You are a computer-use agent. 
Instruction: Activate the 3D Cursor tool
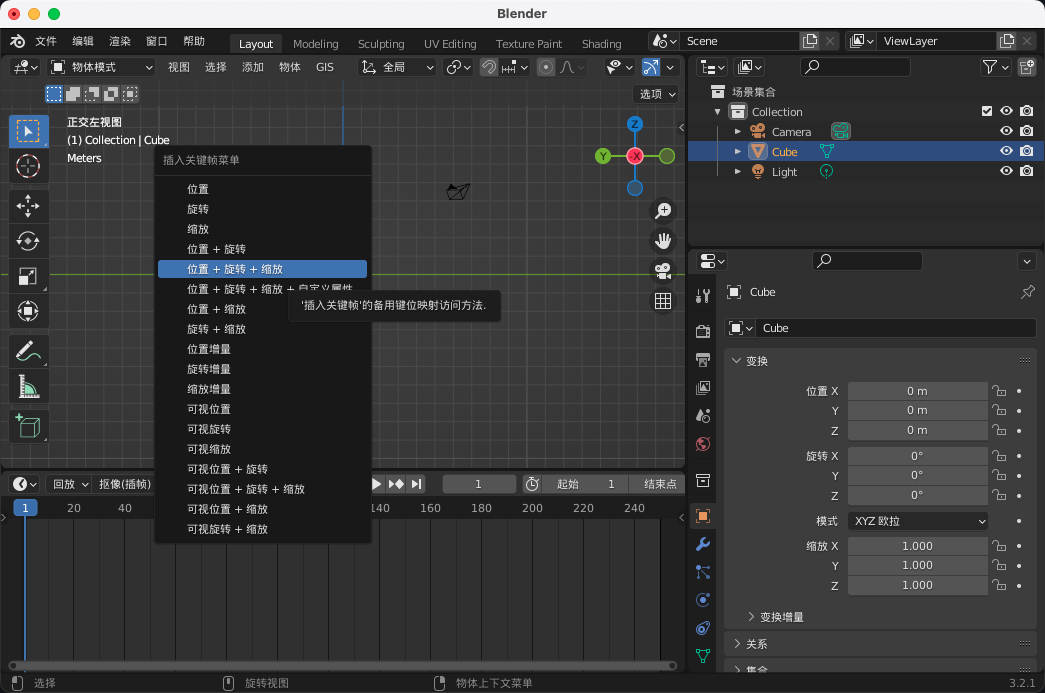(28, 166)
